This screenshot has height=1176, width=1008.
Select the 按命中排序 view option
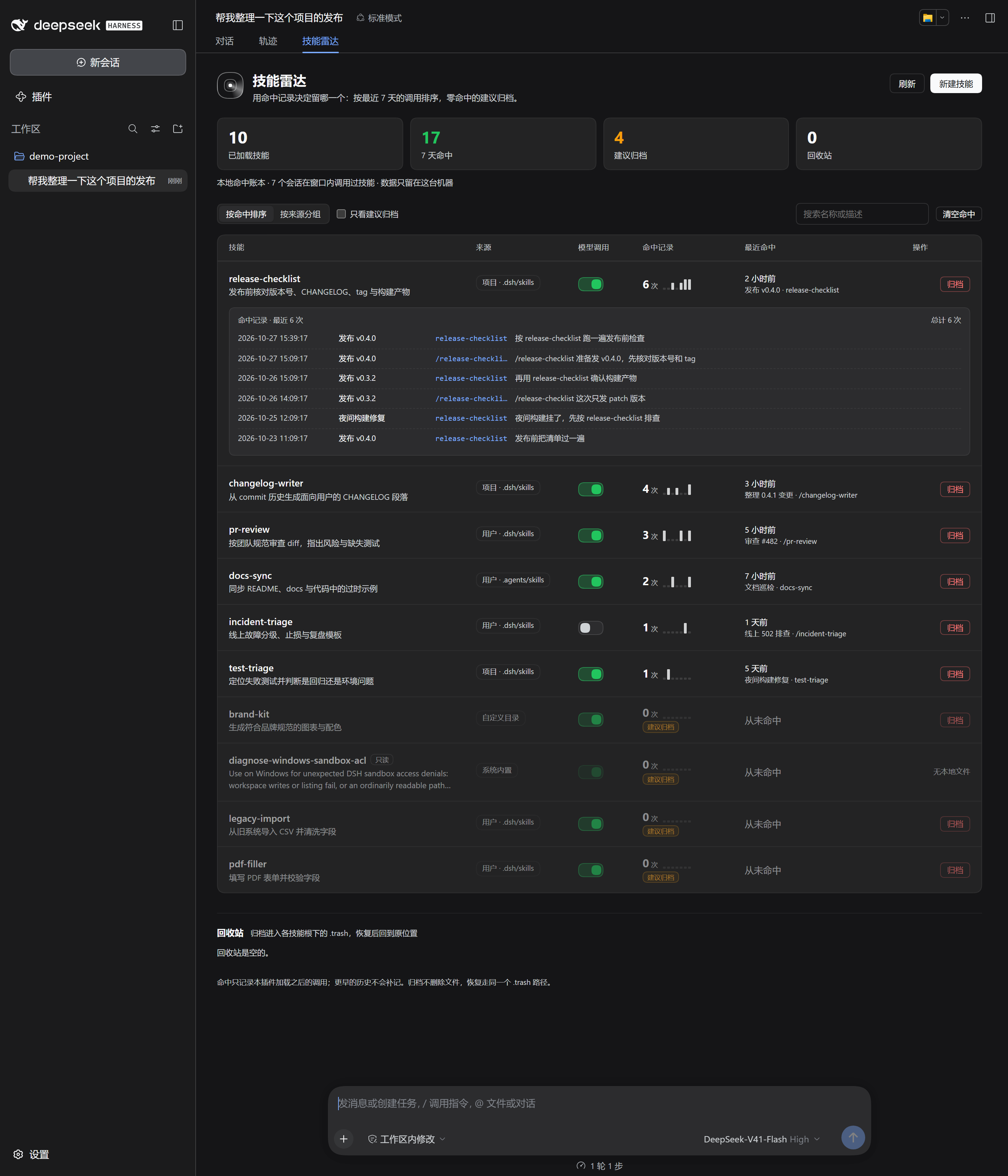pos(246,214)
